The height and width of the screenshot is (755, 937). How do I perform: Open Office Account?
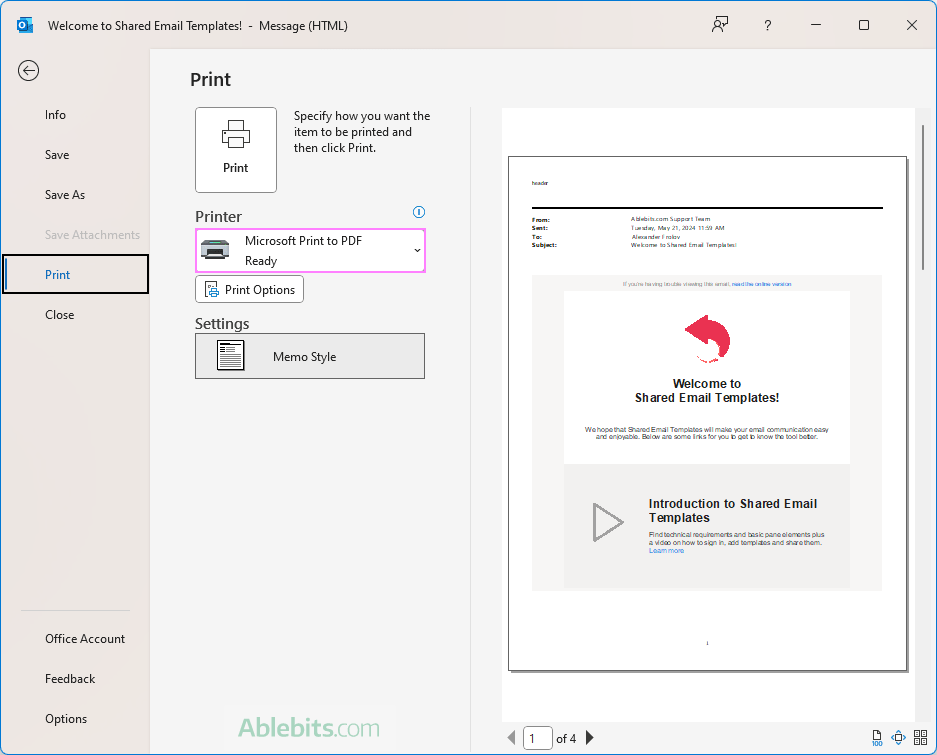(x=85, y=638)
